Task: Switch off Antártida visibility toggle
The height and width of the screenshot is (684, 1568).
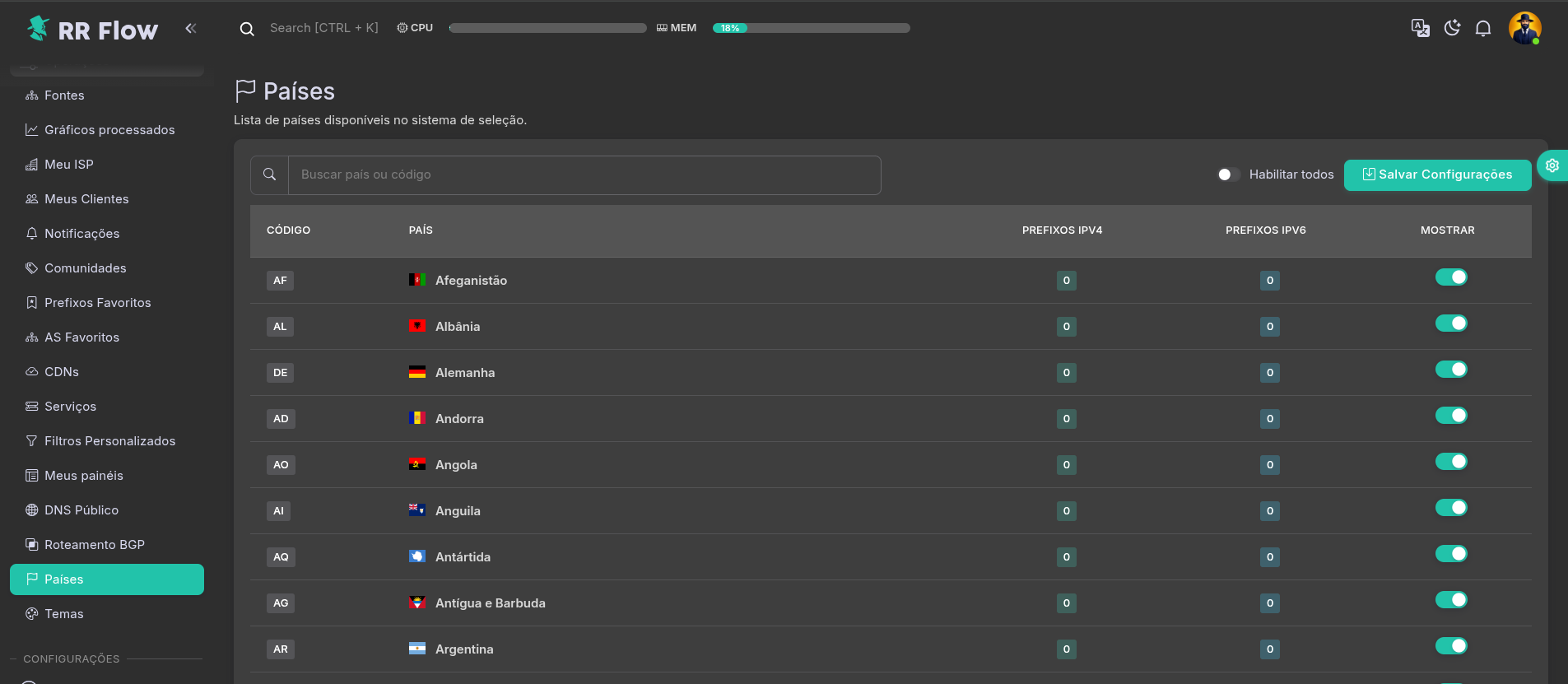Action: (1451, 554)
